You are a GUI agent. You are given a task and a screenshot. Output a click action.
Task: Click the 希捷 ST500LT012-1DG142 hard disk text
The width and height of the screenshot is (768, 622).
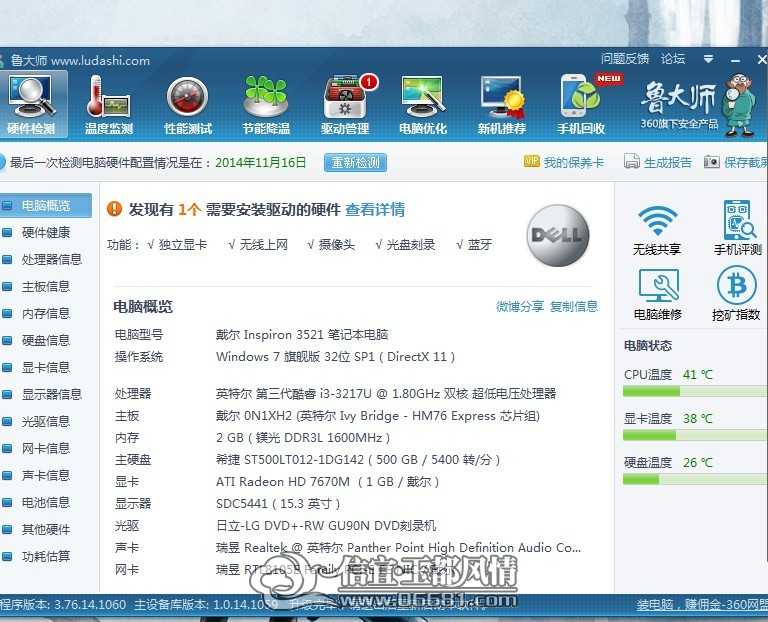coord(358,459)
